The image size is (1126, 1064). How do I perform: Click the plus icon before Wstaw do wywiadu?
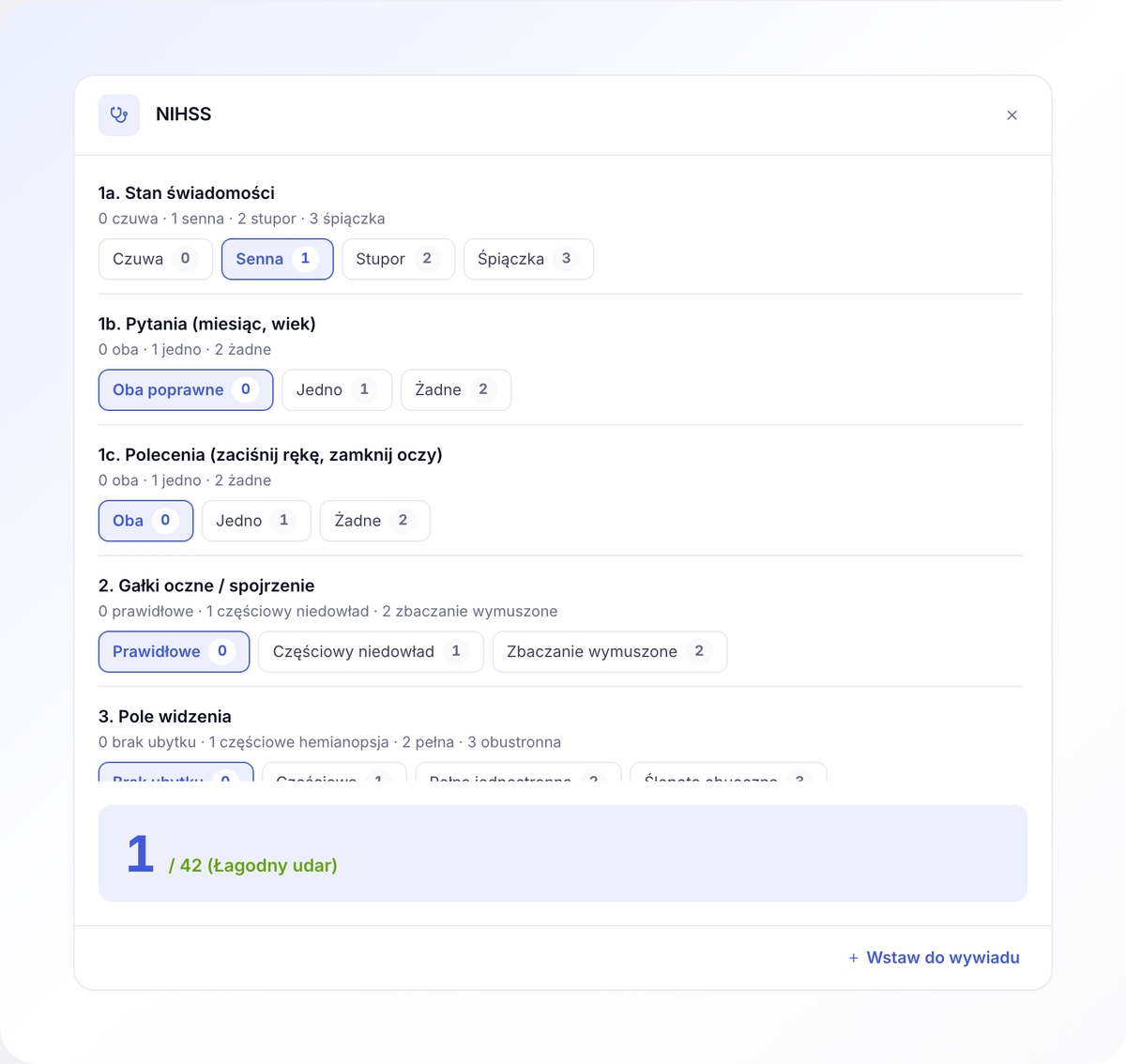[x=853, y=958]
